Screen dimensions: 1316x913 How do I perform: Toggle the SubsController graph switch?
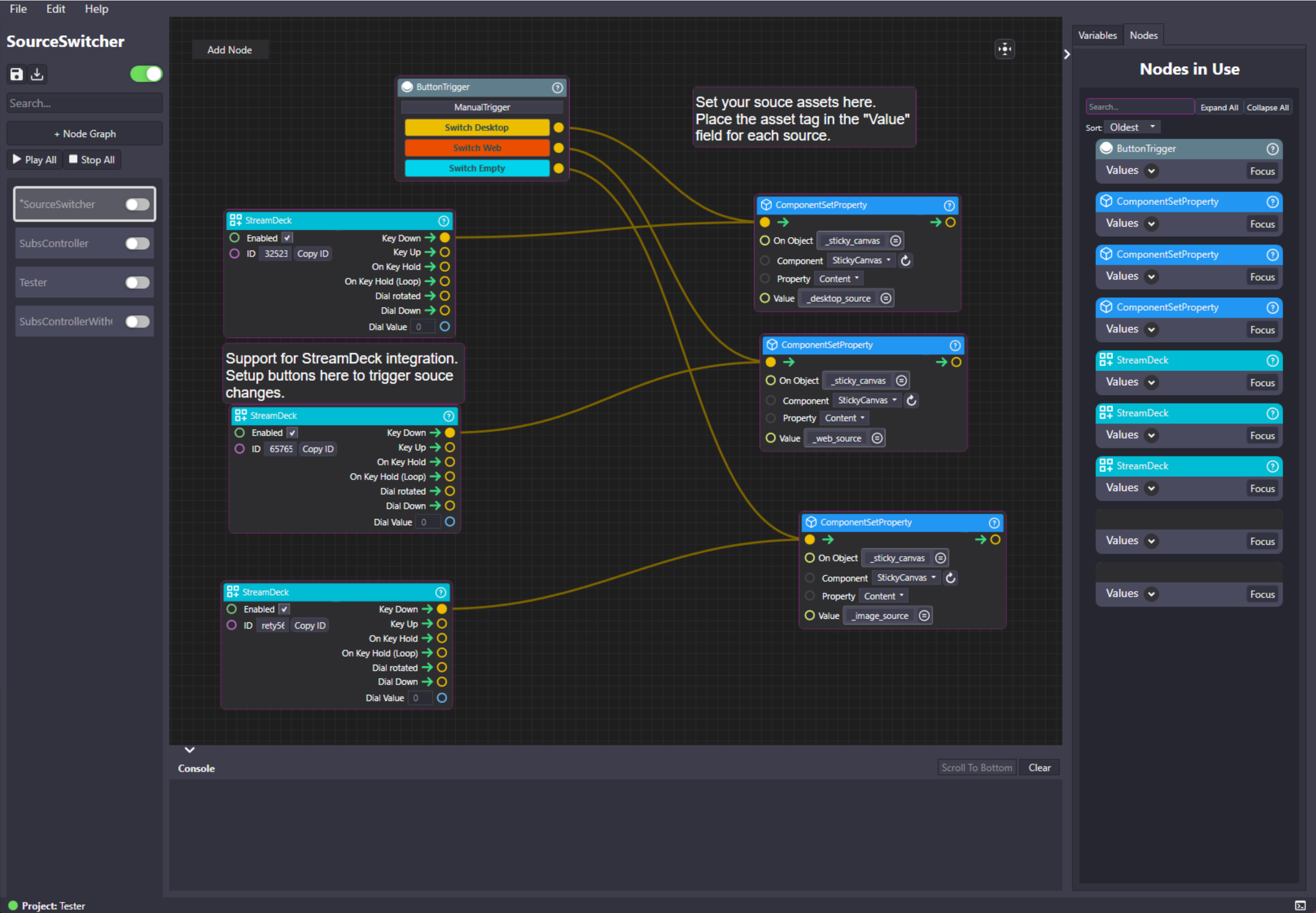tap(137, 244)
